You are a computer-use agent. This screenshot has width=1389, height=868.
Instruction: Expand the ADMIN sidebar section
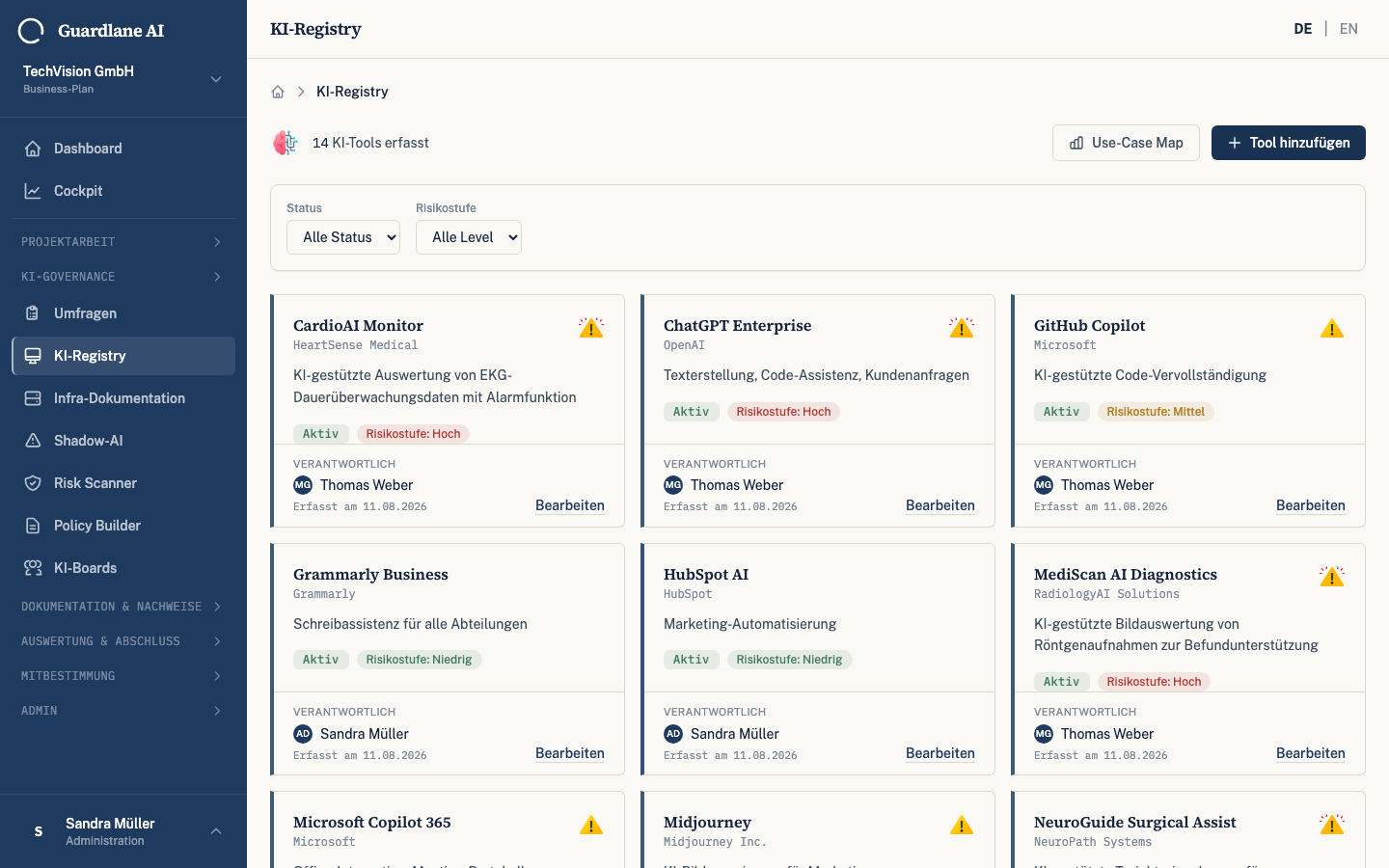pyautogui.click(x=123, y=711)
